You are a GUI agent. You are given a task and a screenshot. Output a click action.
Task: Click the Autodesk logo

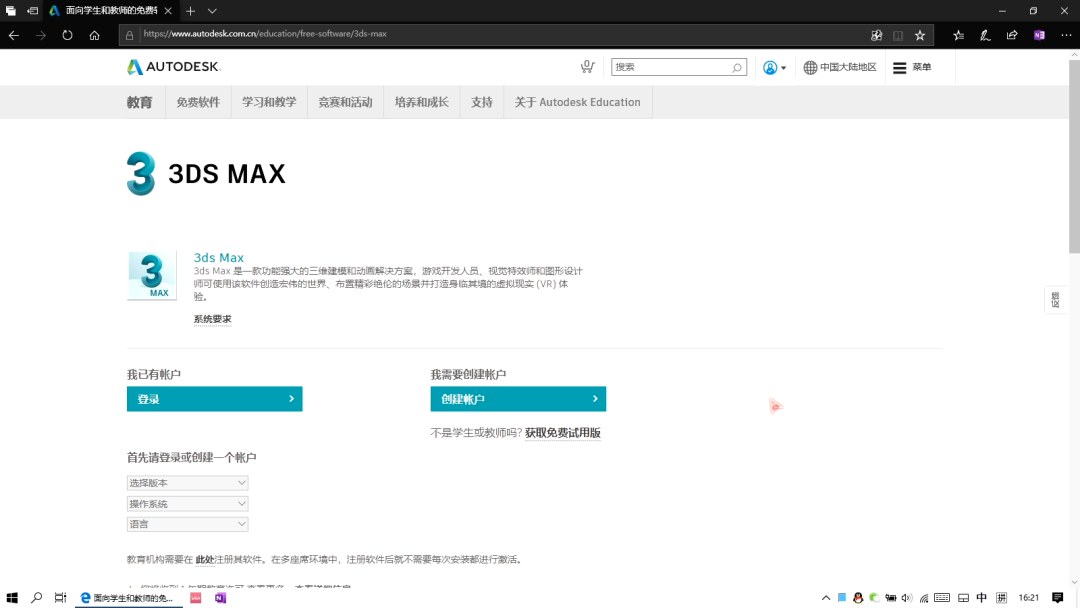(174, 67)
